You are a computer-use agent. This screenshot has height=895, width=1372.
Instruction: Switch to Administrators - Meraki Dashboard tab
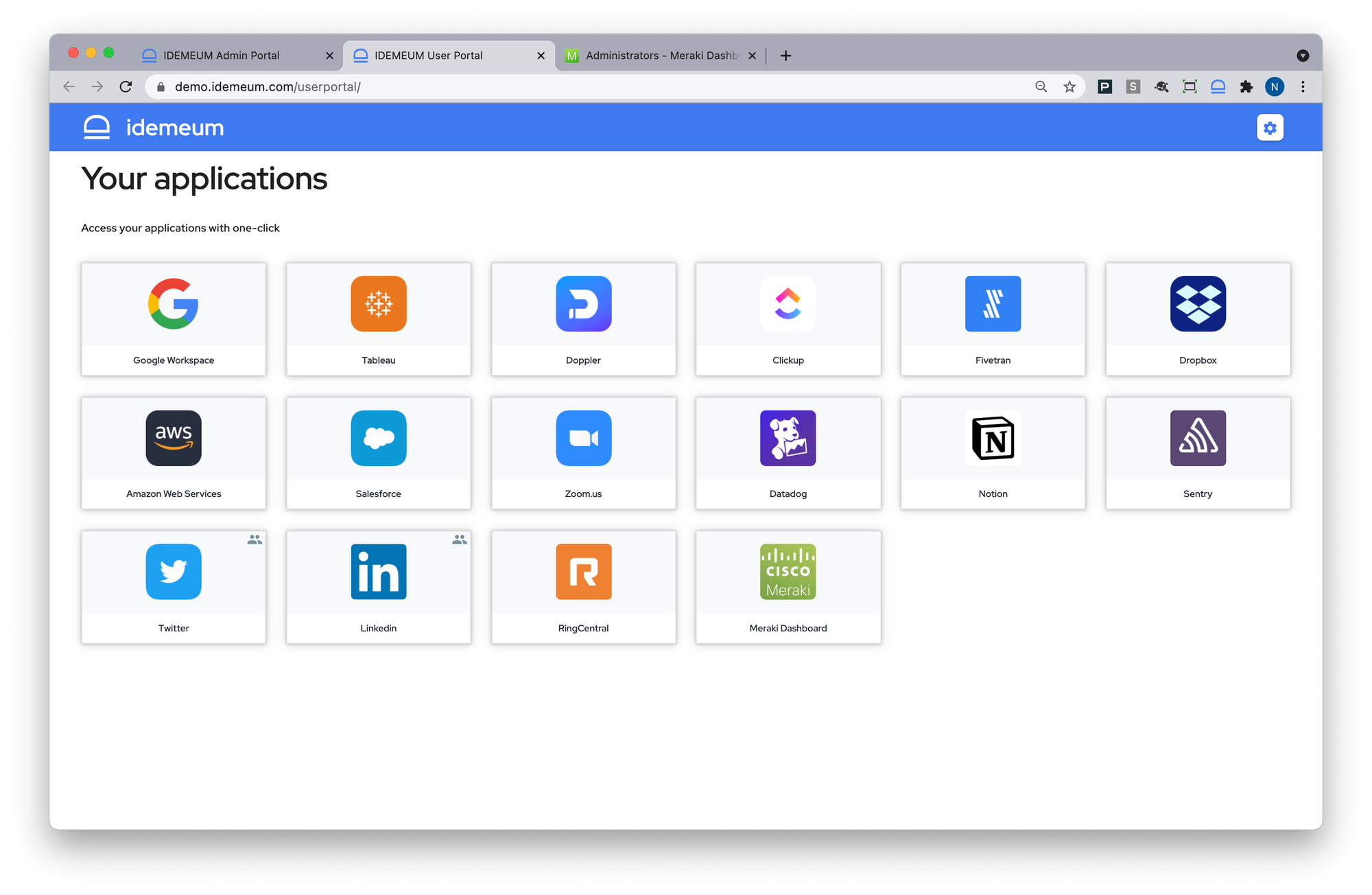(661, 56)
